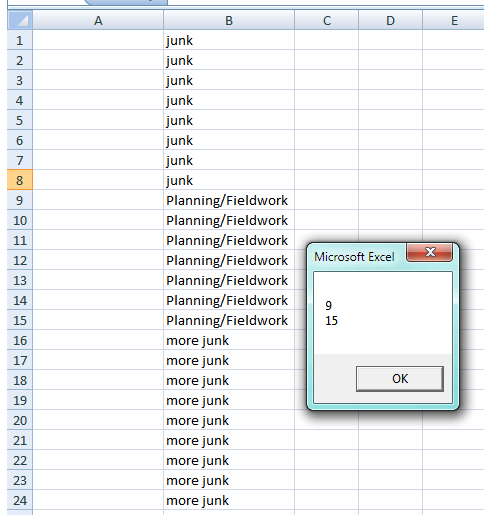The width and height of the screenshot is (484, 515).
Task: Select row 24 header
Action: click(x=20, y=500)
